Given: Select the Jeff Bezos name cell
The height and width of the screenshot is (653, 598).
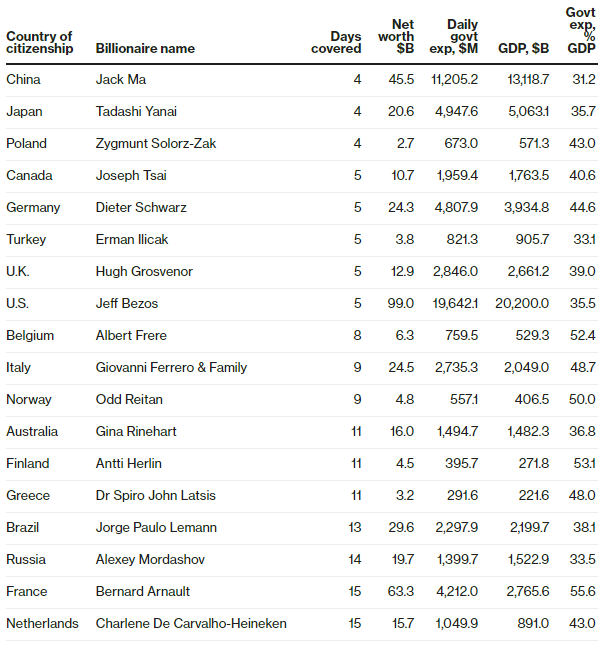Looking at the screenshot, I should (x=127, y=304).
